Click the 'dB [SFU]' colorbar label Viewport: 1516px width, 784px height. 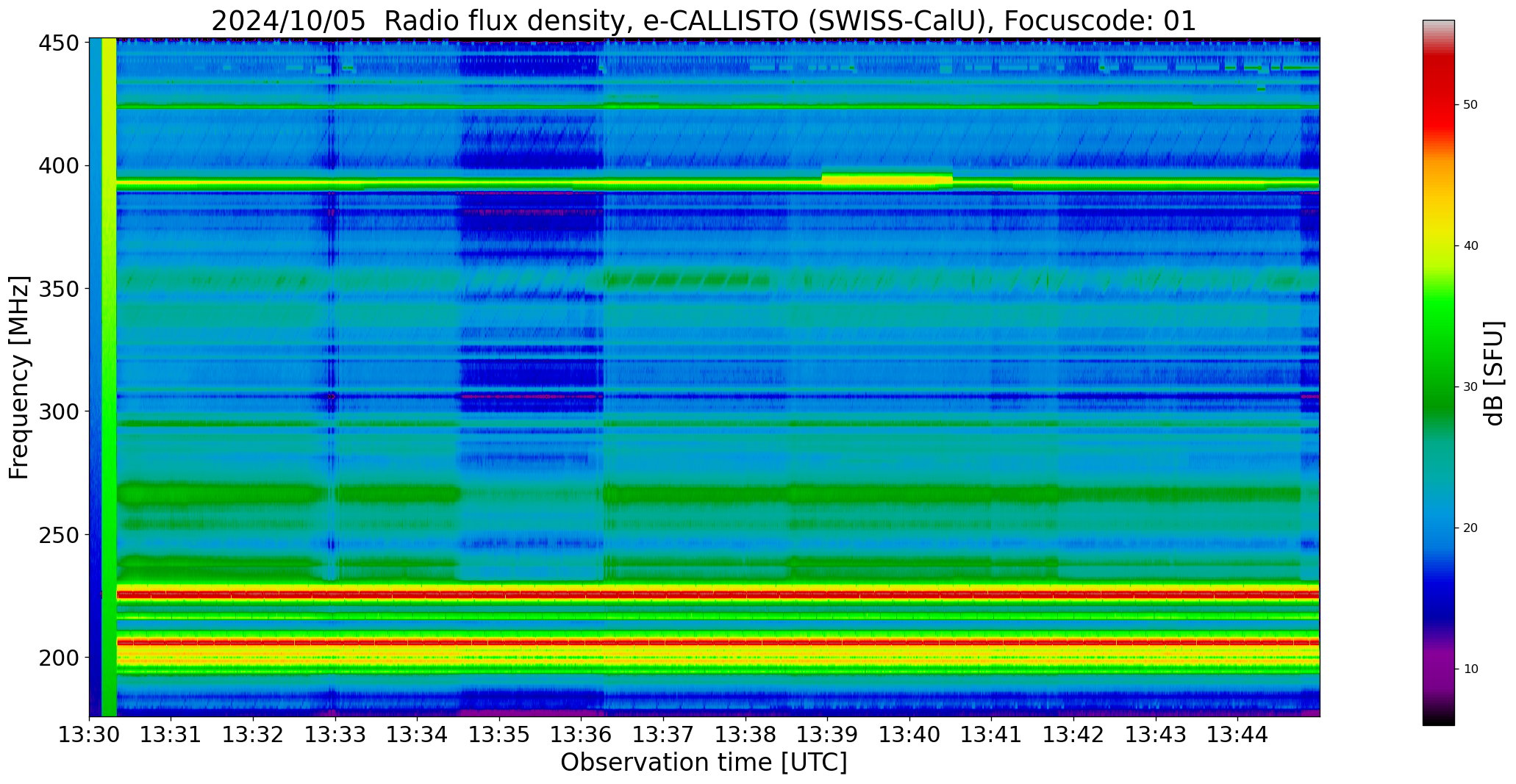[x=1494, y=373]
